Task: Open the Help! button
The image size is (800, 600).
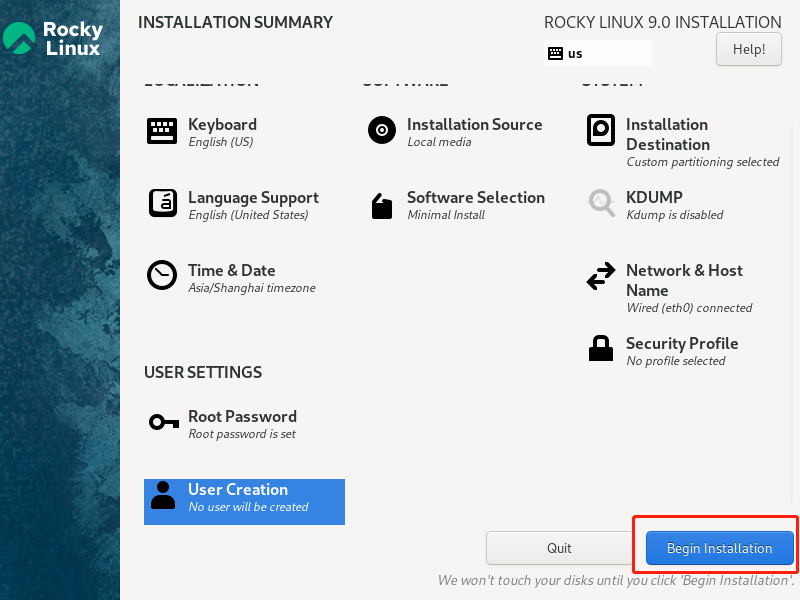Action: tap(748, 49)
